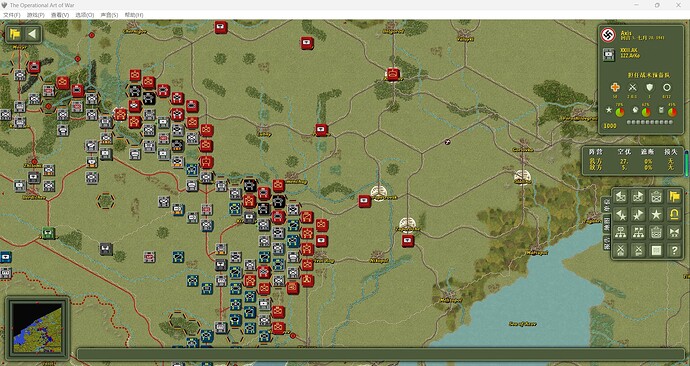Click the orange cross health icon in unit panel

(615, 88)
